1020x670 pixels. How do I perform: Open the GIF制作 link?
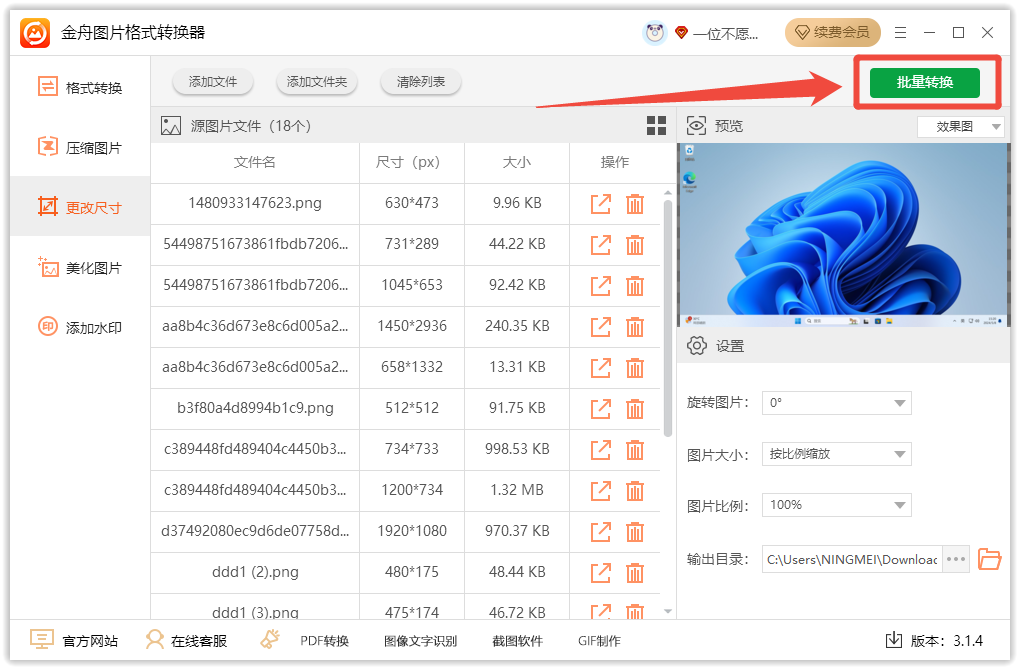pyautogui.click(x=598, y=641)
